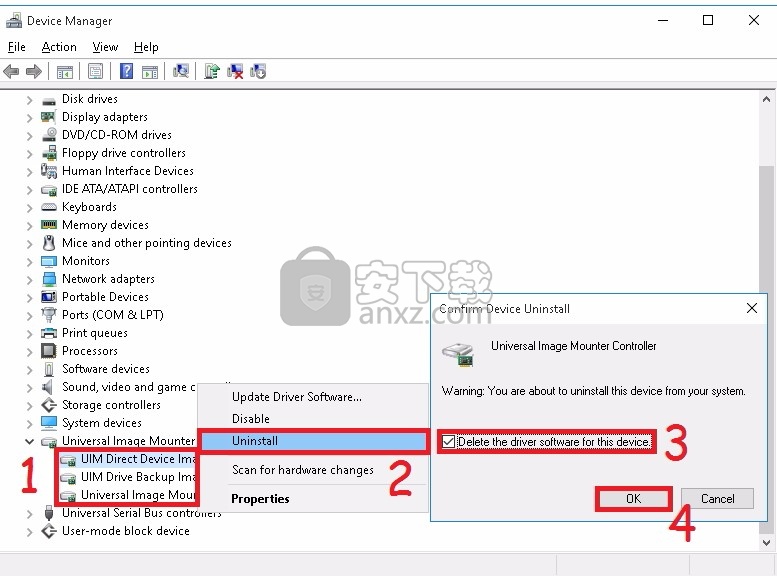The image size is (777, 576).
Task: Open the File menu
Action: click(x=16, y=47)
